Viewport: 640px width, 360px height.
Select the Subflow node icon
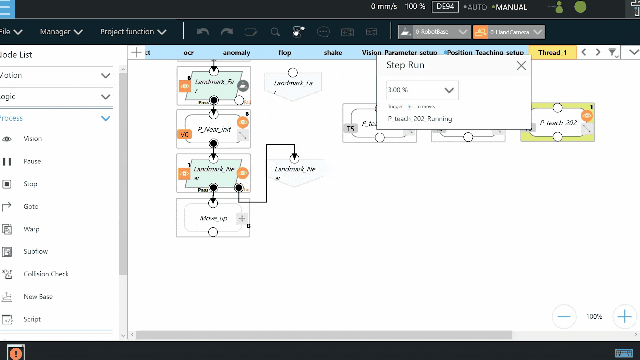[7, 252]
